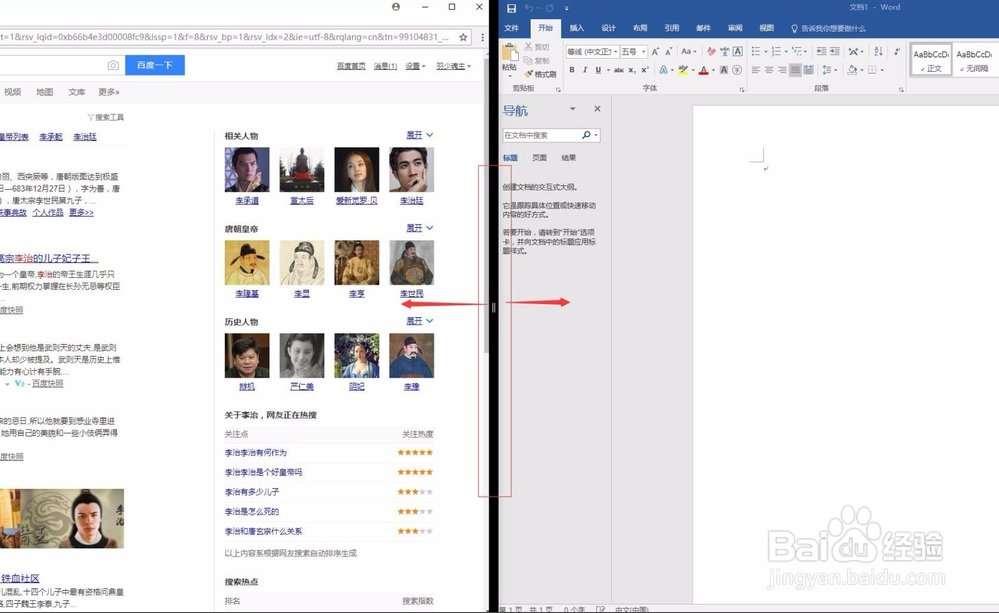Open the 李世民 portrait thumbnail
Viewport: 999px width, 613px height.
click(x=412, y=263)
